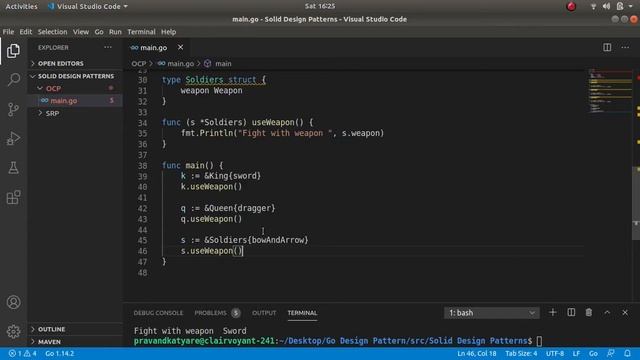Click the editor vertical scrollbar thumb
The image size is (640, 360).
pos(636,203)
